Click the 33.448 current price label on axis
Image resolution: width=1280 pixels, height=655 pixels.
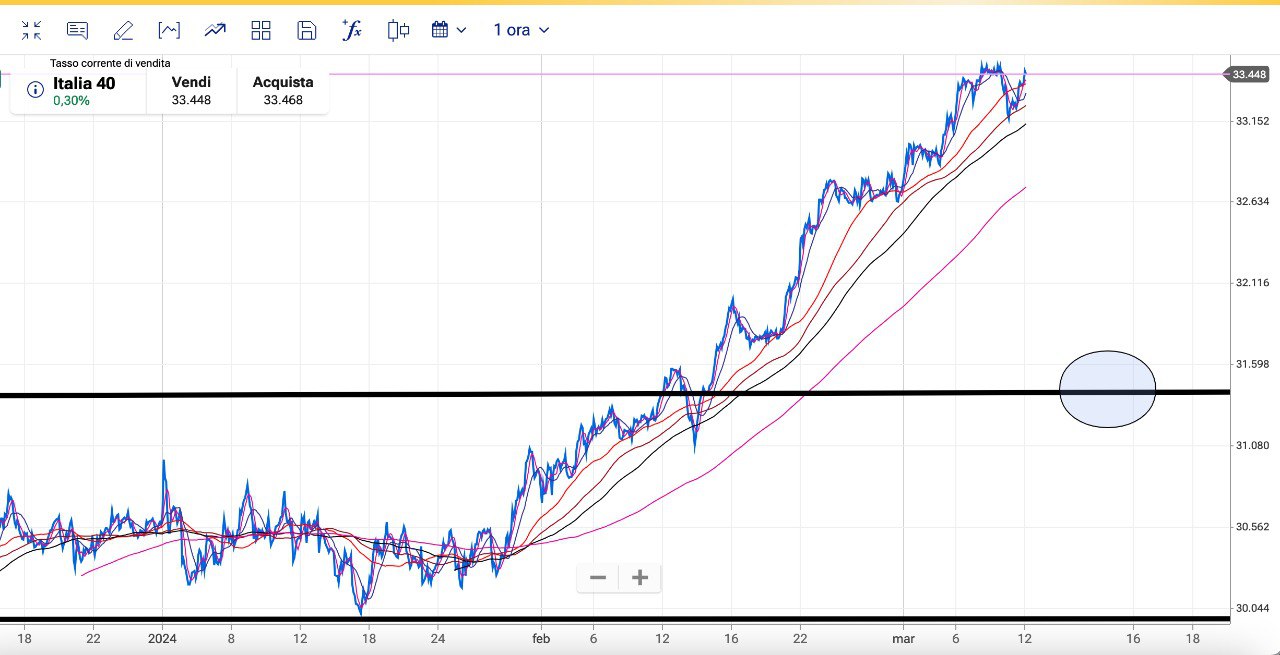tap(1250, 74)
